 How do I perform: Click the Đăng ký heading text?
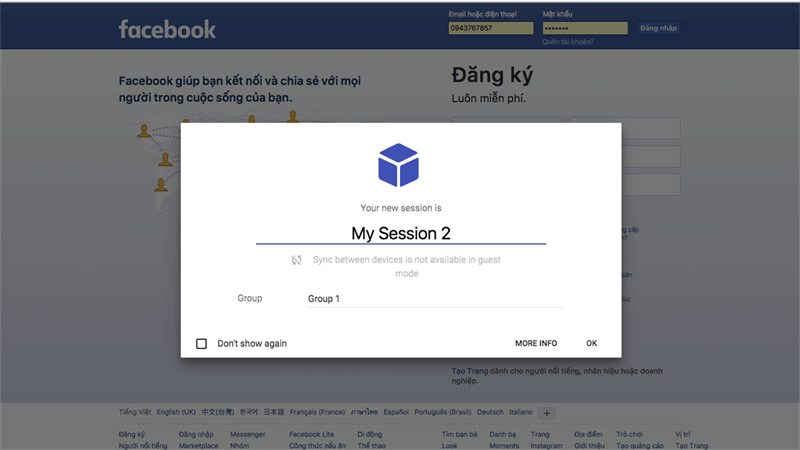(492, 75)
